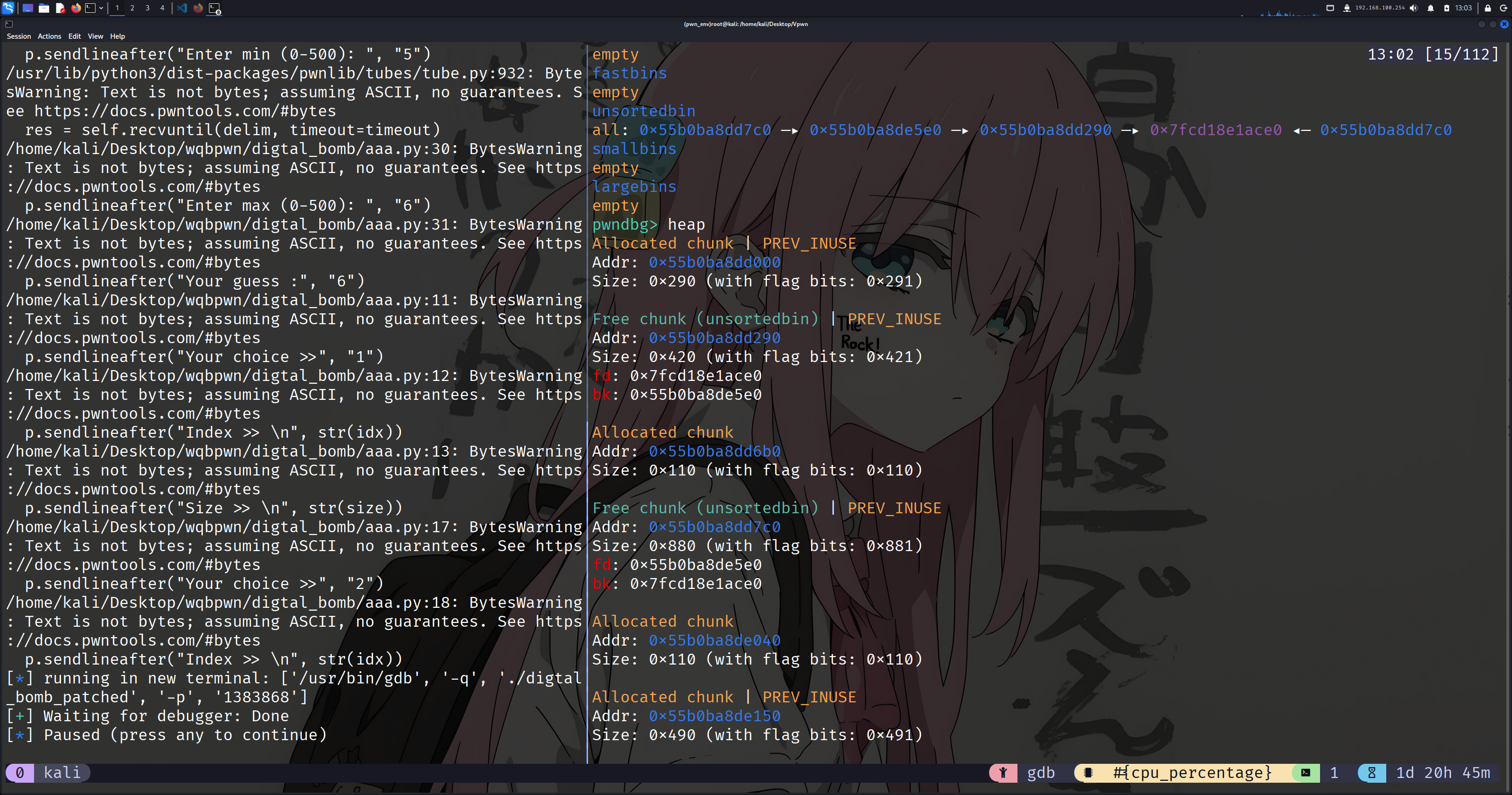
Task: Close the terminal window
Action: click(1504, 24)
